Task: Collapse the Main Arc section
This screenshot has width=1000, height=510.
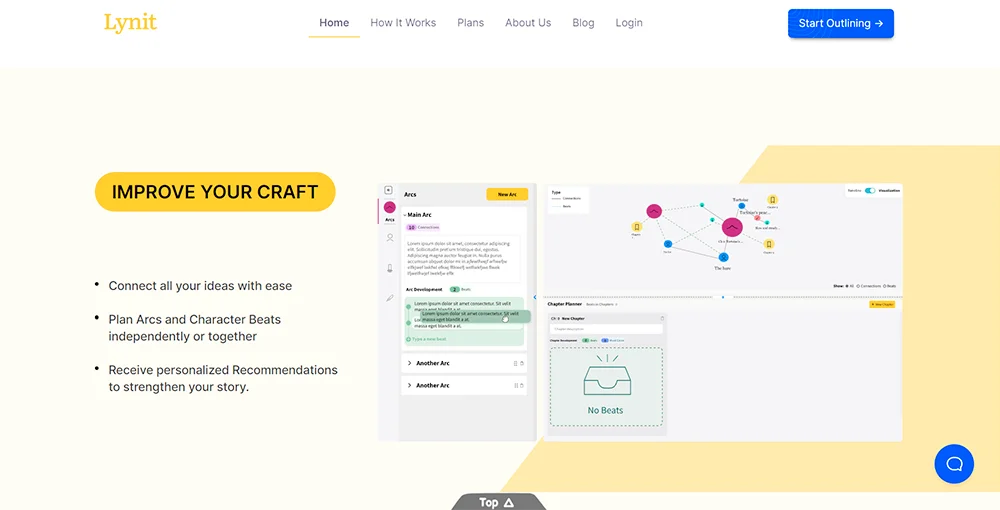Action: pyautogui.click(x=404, y=215)
